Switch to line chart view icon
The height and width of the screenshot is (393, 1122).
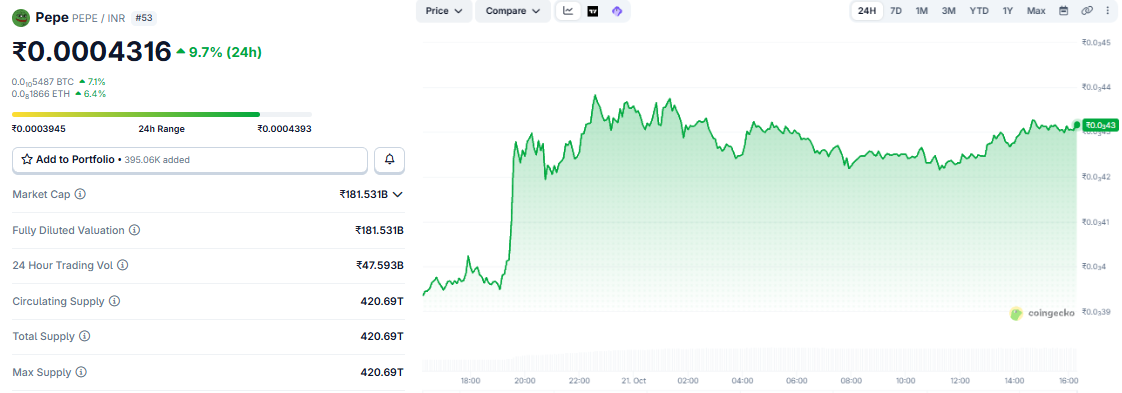[568, 11]
